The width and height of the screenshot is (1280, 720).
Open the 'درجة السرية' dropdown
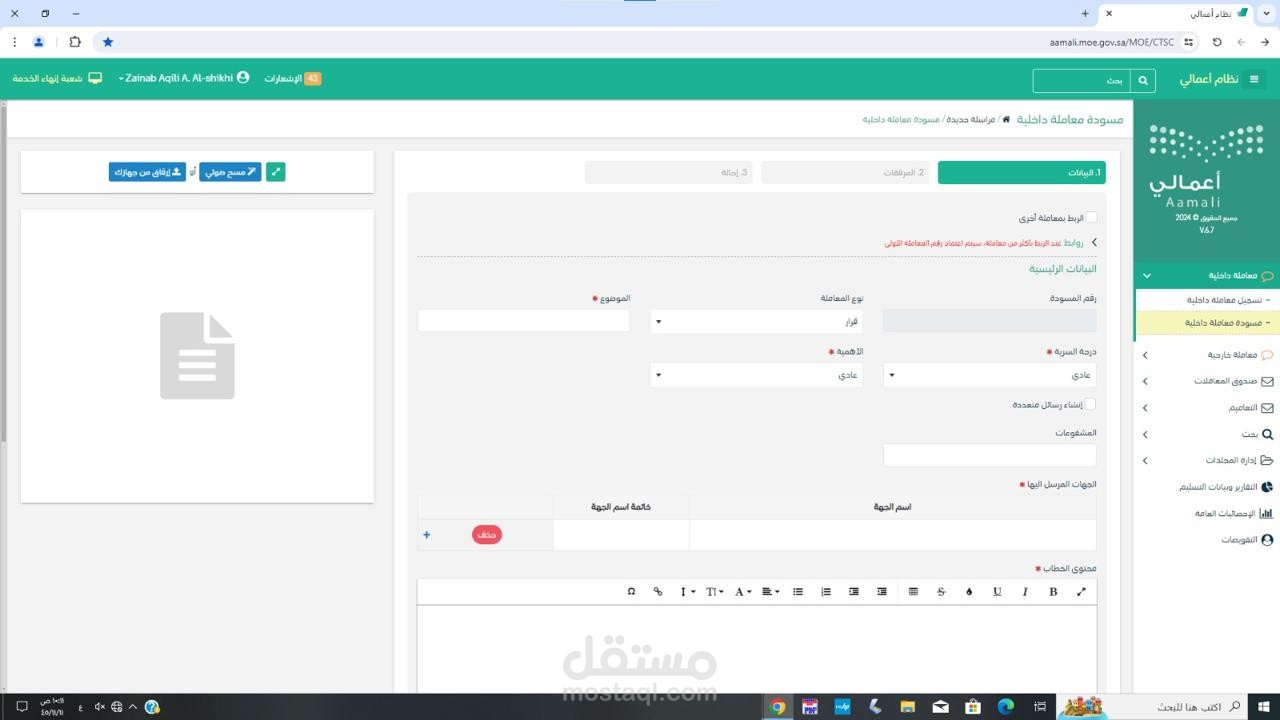point(990,375)
